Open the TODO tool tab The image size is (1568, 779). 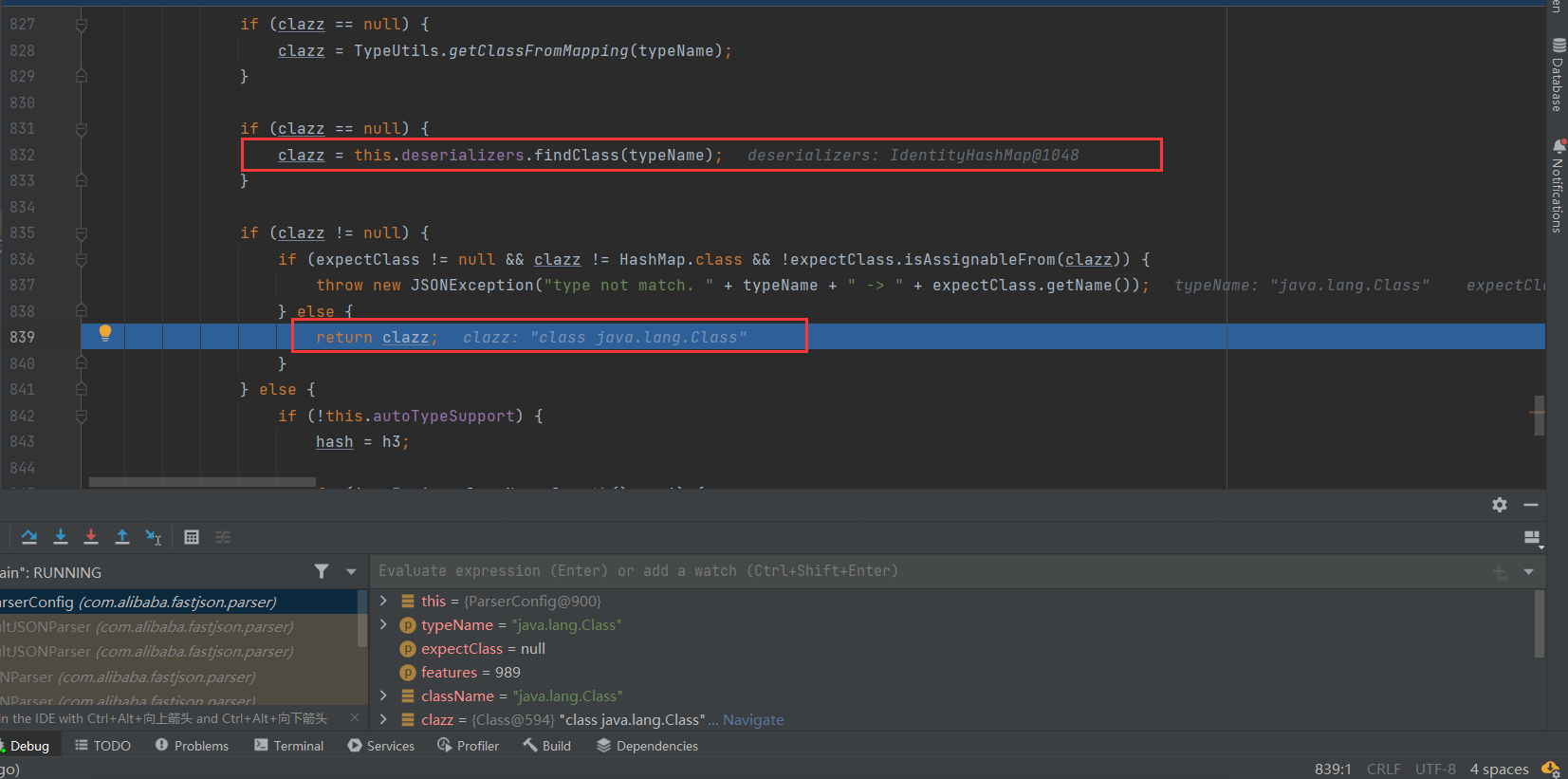click(x=102, y=746)
